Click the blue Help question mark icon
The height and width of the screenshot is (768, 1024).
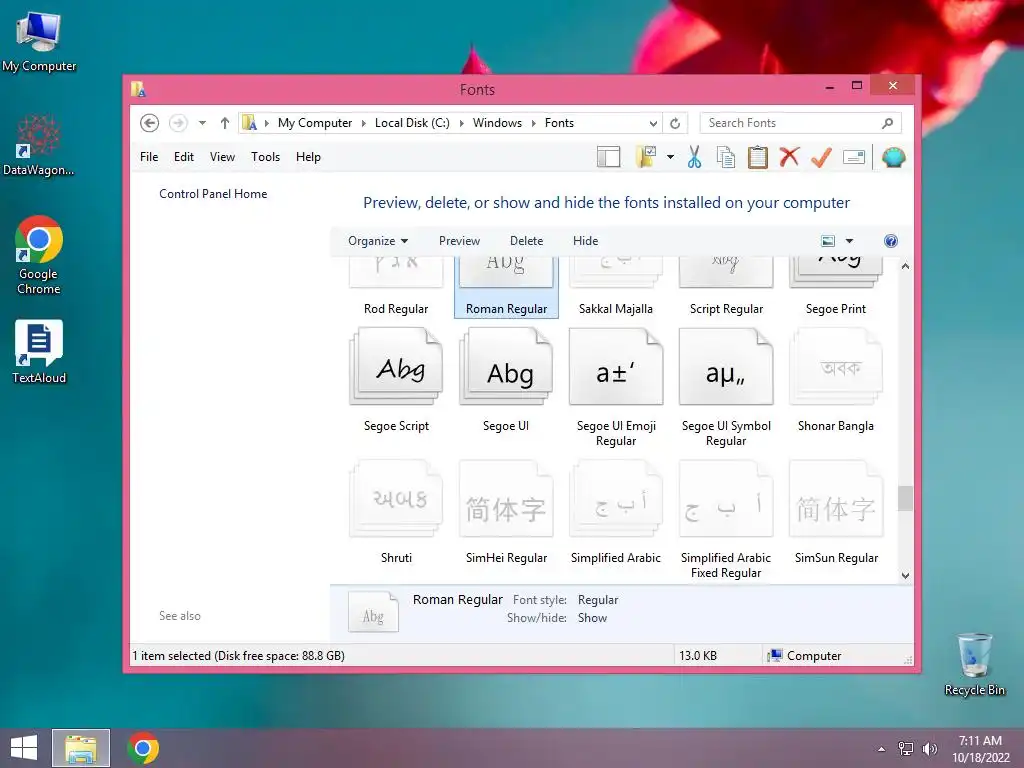pos(890,241)
